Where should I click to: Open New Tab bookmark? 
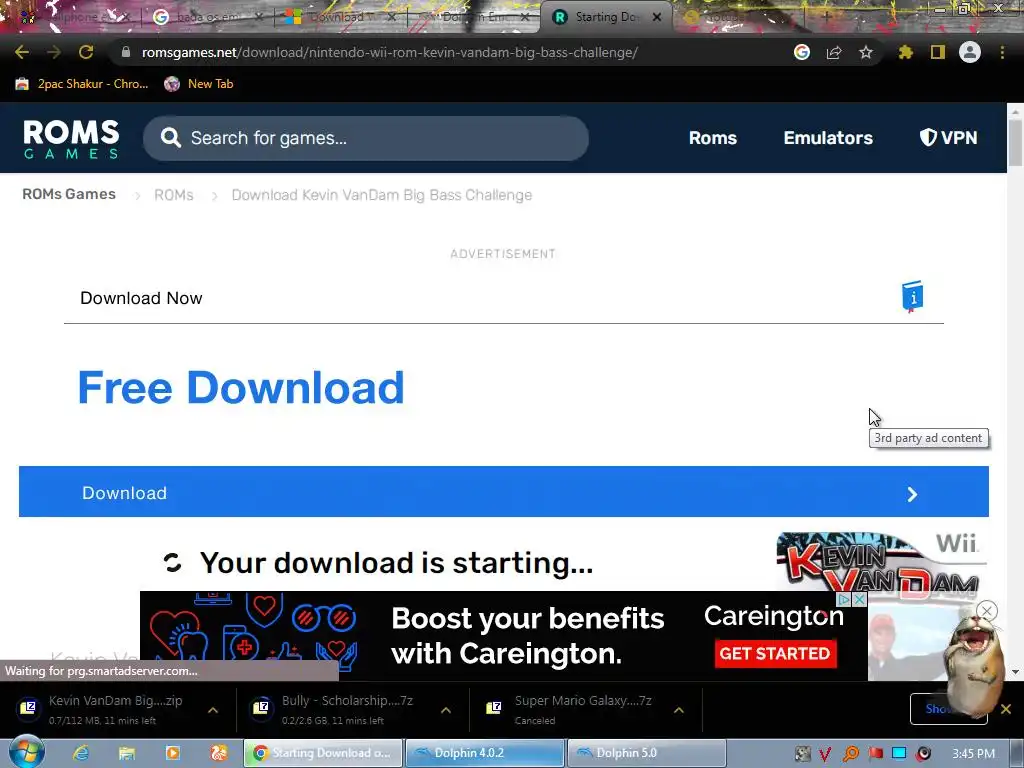tap(199, 84)
